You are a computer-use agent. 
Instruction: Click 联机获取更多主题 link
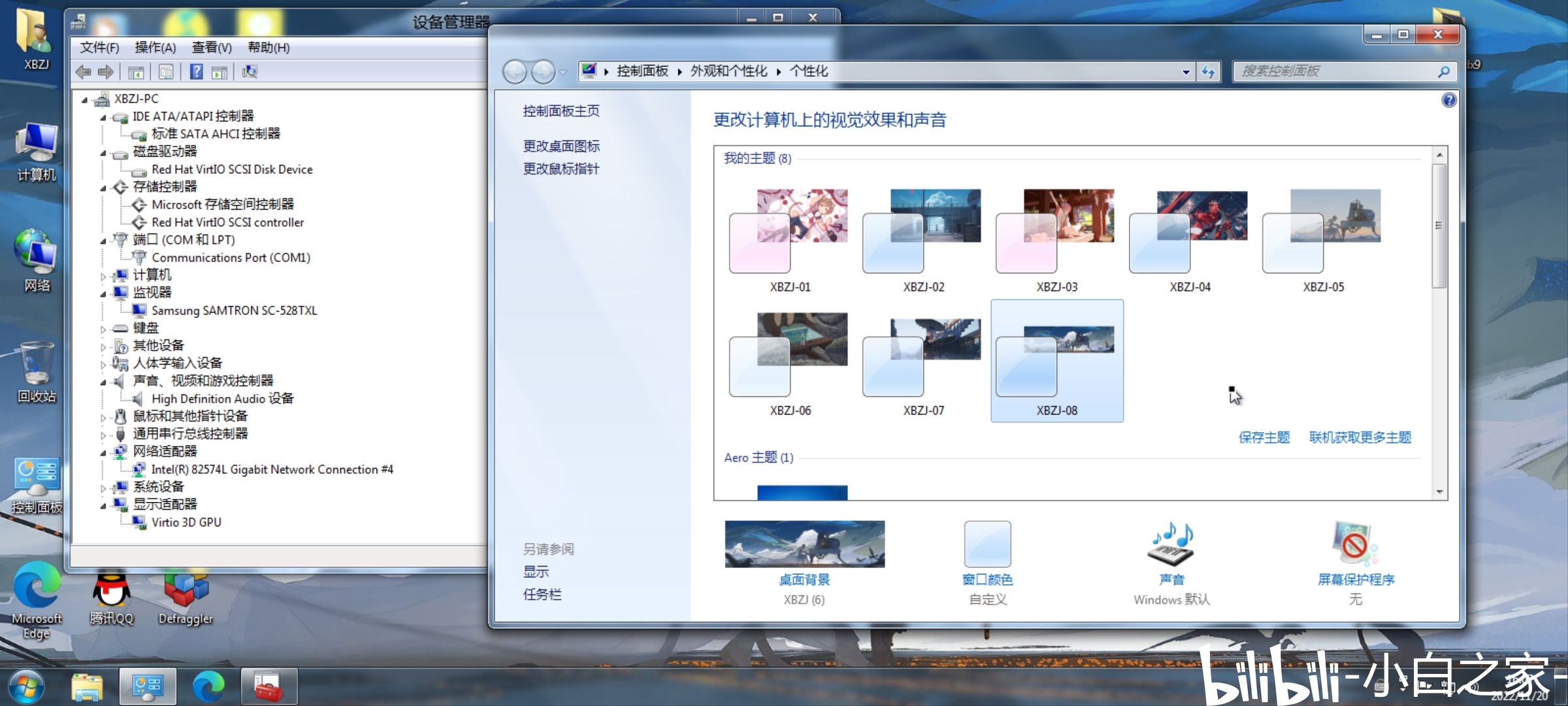[1360, 437]
